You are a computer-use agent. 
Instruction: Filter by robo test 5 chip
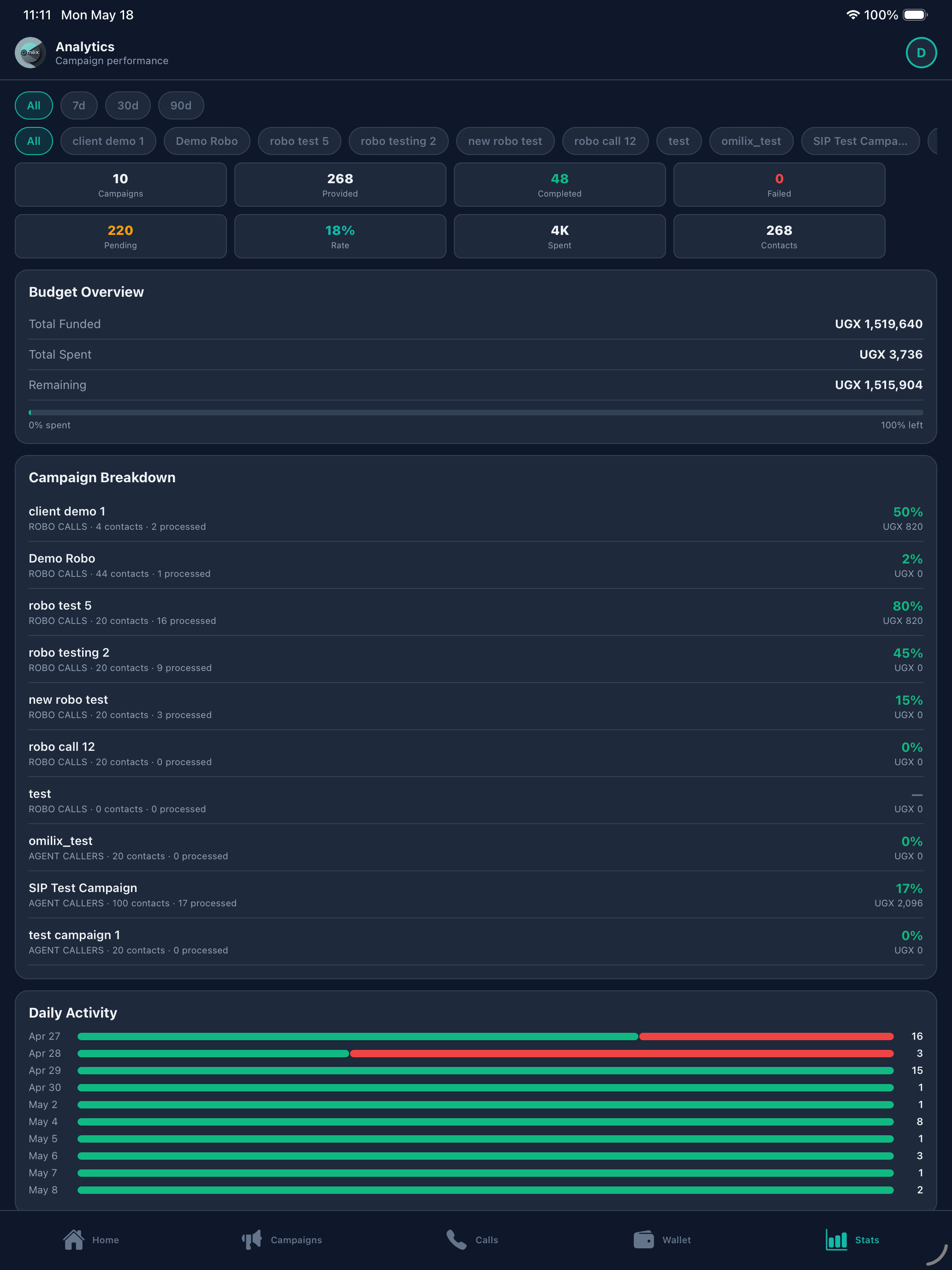pos(299,141)
